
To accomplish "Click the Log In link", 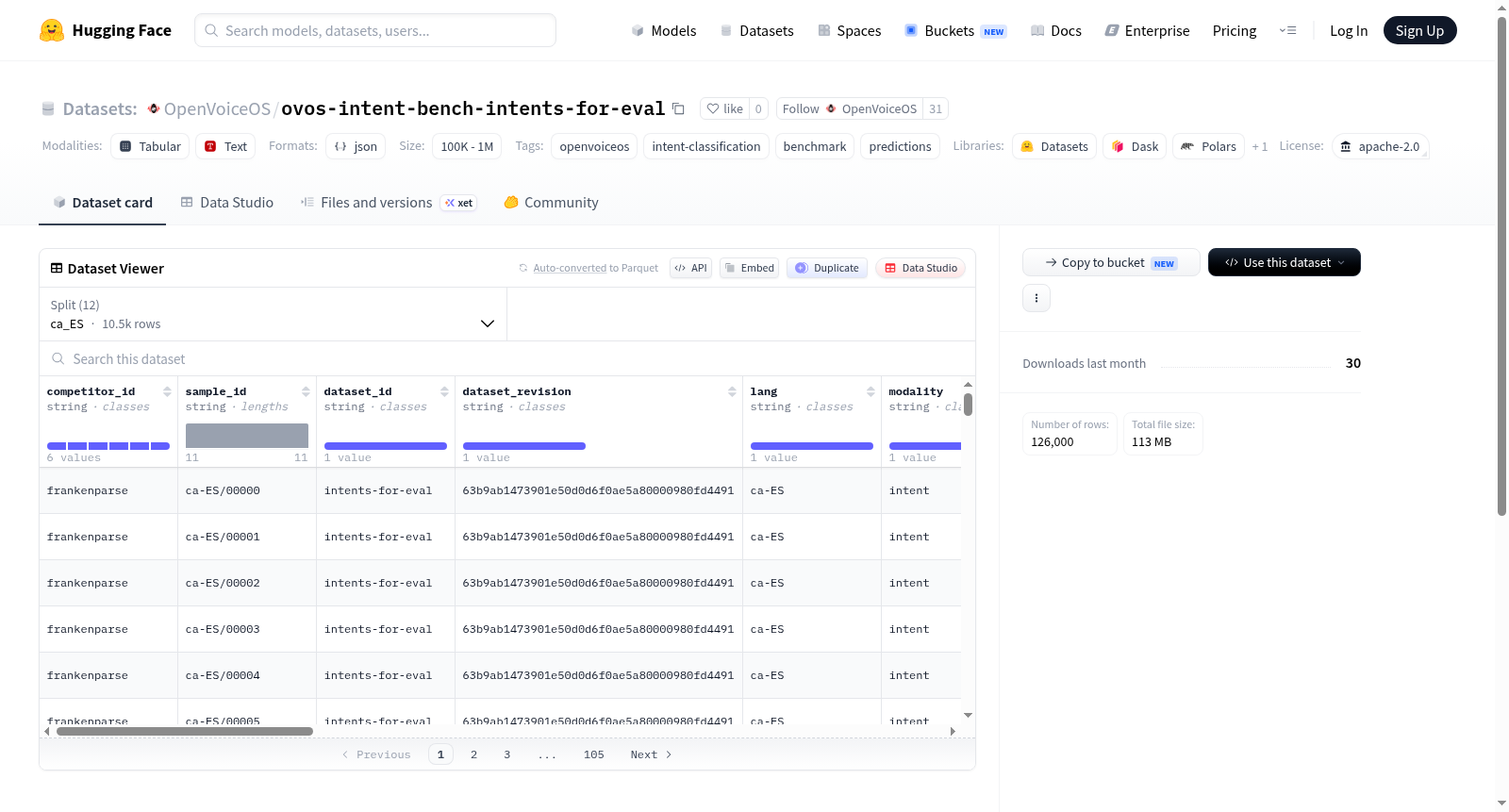I will tap(1349, 30).
